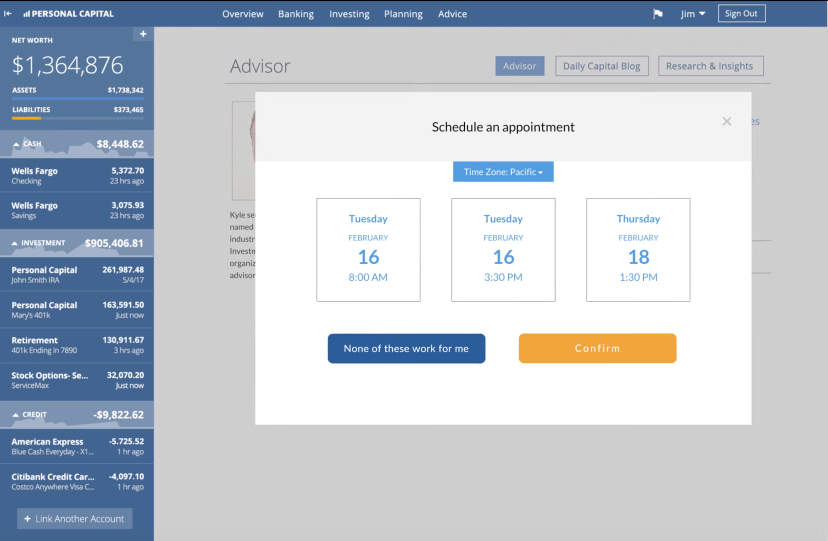The height and width of the screenshot is (541, 828).
Task: Open the Advice menu
Action: click(452, 14)
